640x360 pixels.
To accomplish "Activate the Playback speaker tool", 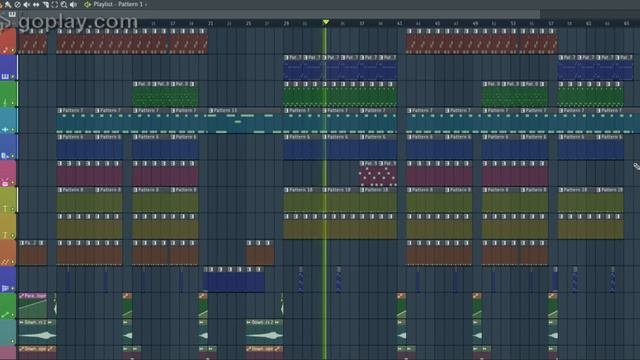I will click(73, 4).
